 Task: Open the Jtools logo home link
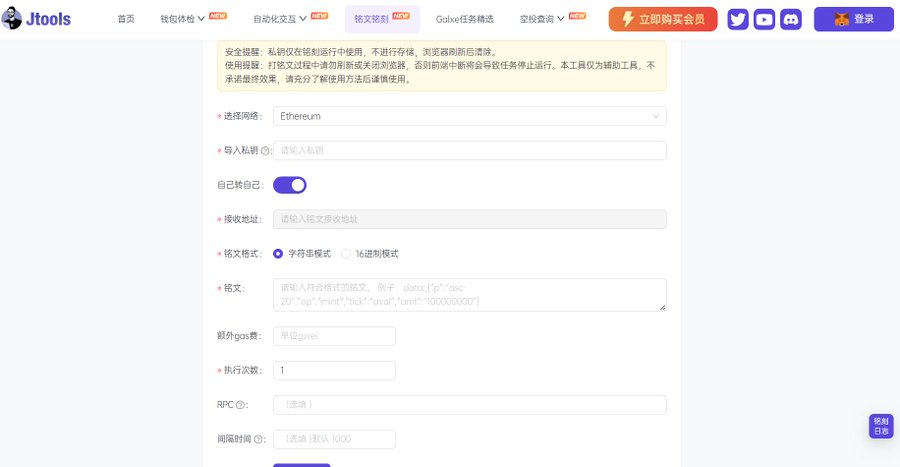36,19
